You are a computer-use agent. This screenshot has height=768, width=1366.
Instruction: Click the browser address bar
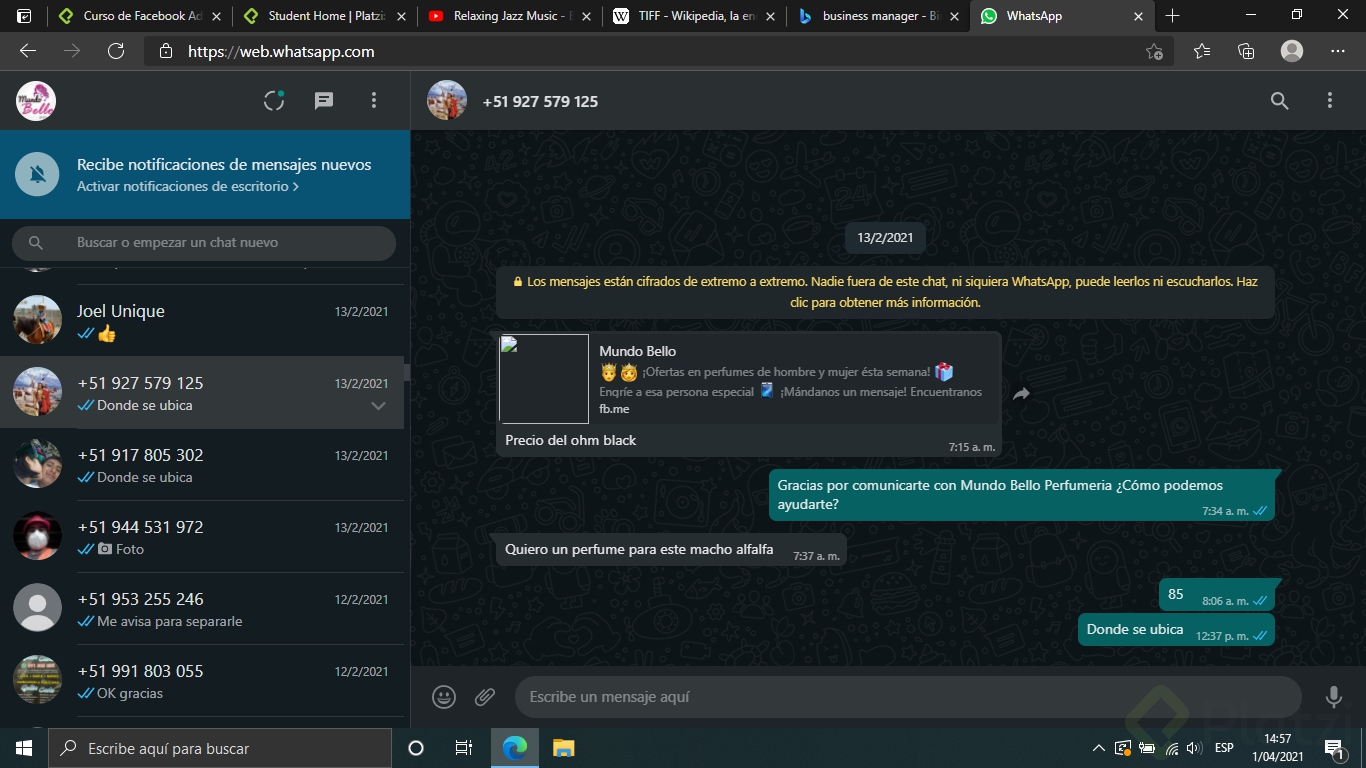pyautogui.click(x=660, y=51)
